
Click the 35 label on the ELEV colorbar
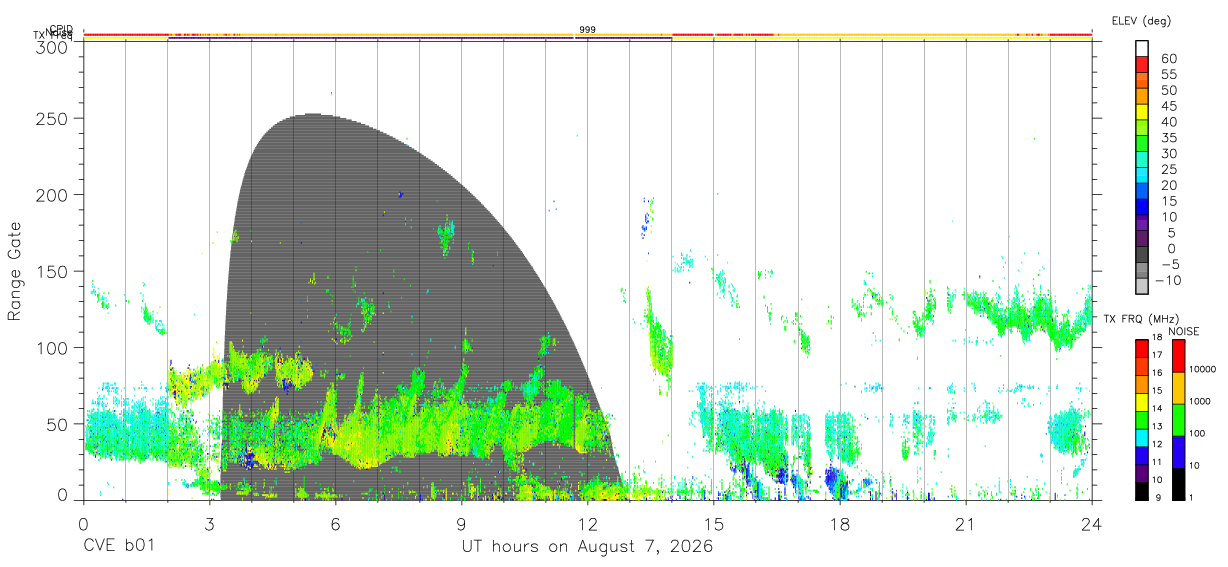coord(1169,138)
